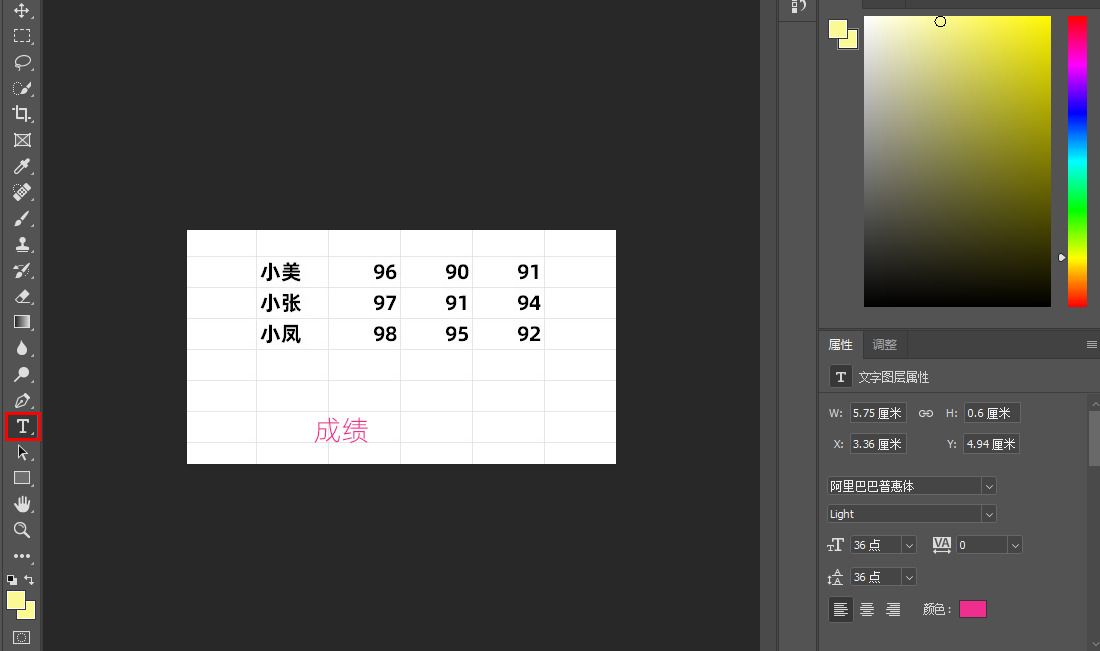Click the rainbow hue slider bar
The width and height of the screenshot is (1100, 651).
[x=1077, y=161]
